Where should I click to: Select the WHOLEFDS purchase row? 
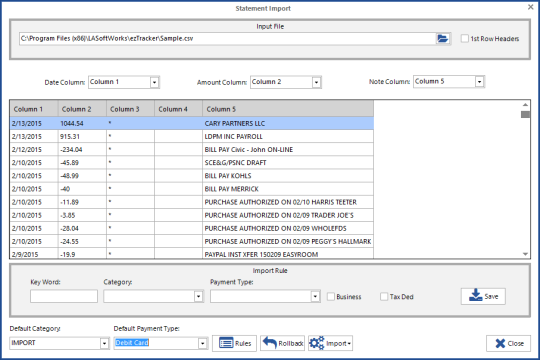(x=192, y=228)
